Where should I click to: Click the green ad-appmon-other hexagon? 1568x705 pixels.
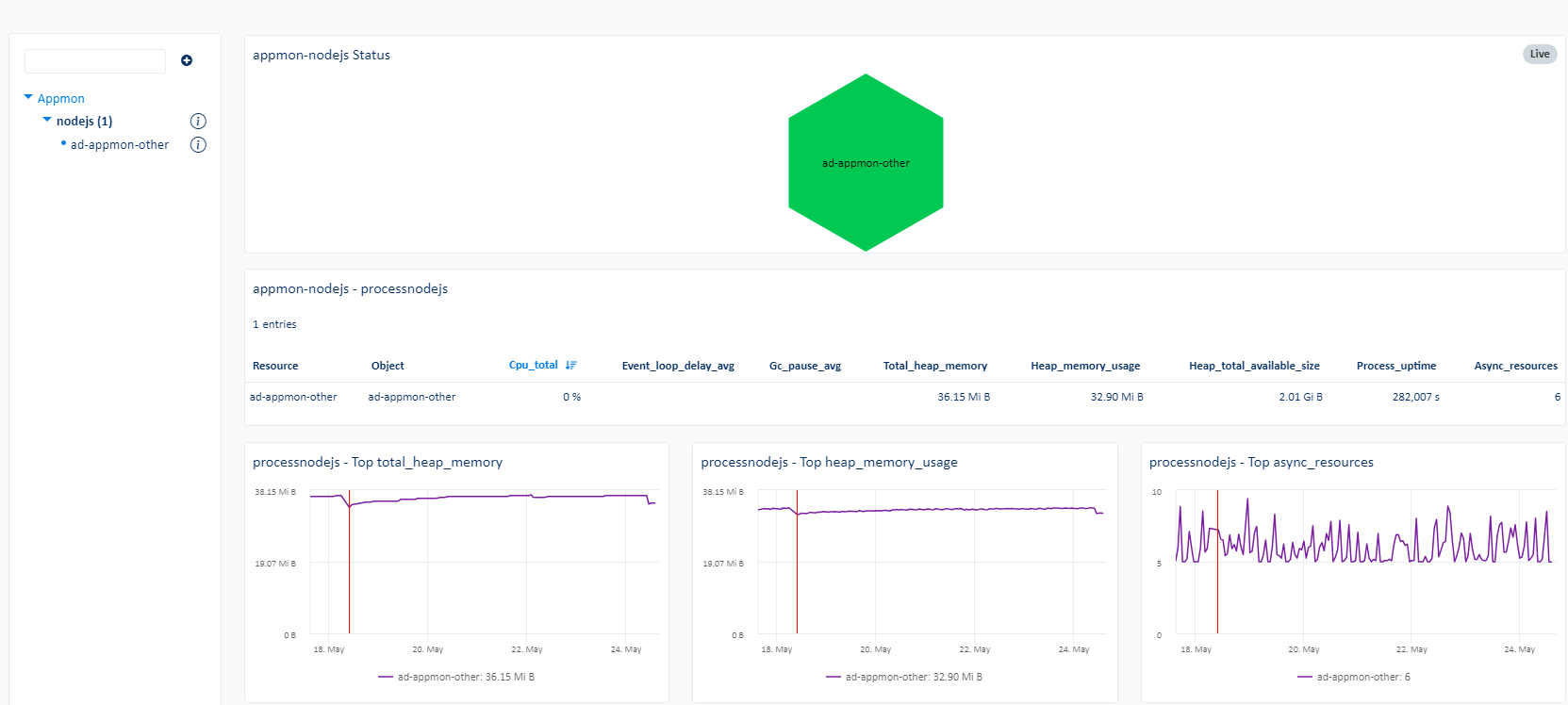(x=866, y=163)
